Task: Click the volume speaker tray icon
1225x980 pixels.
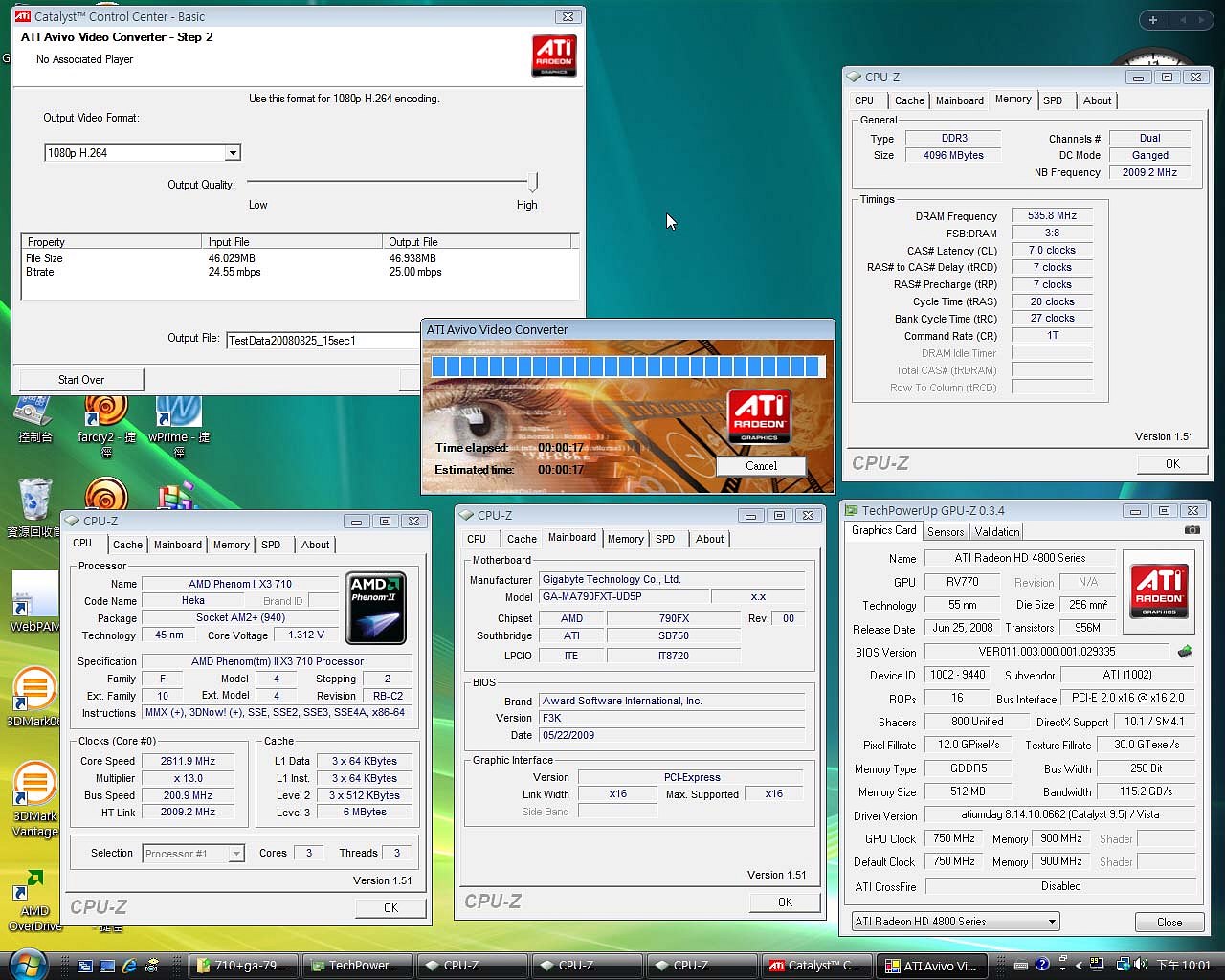Action: [x=1140, y=964]
